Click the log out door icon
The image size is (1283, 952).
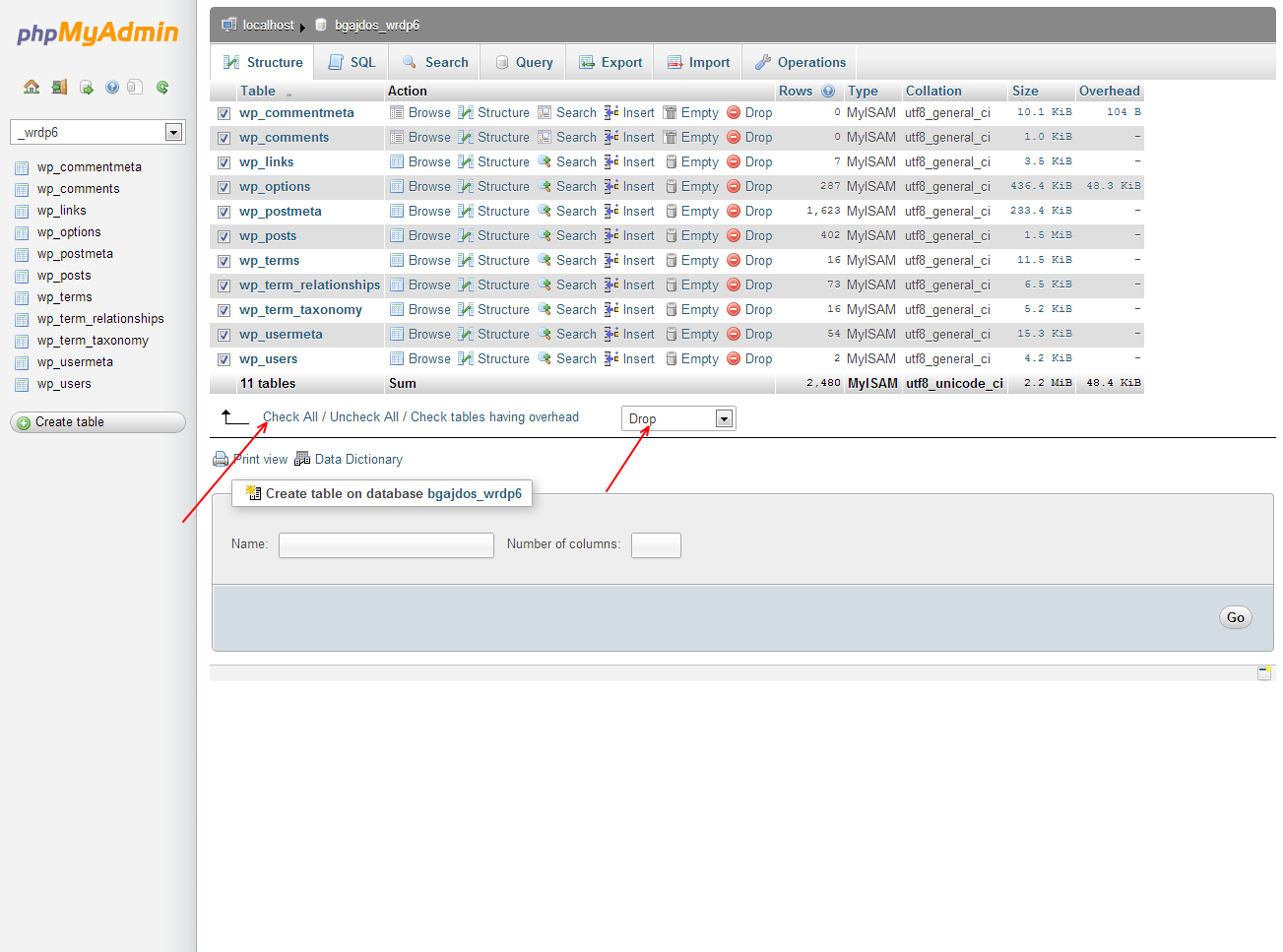coord(59,87)
